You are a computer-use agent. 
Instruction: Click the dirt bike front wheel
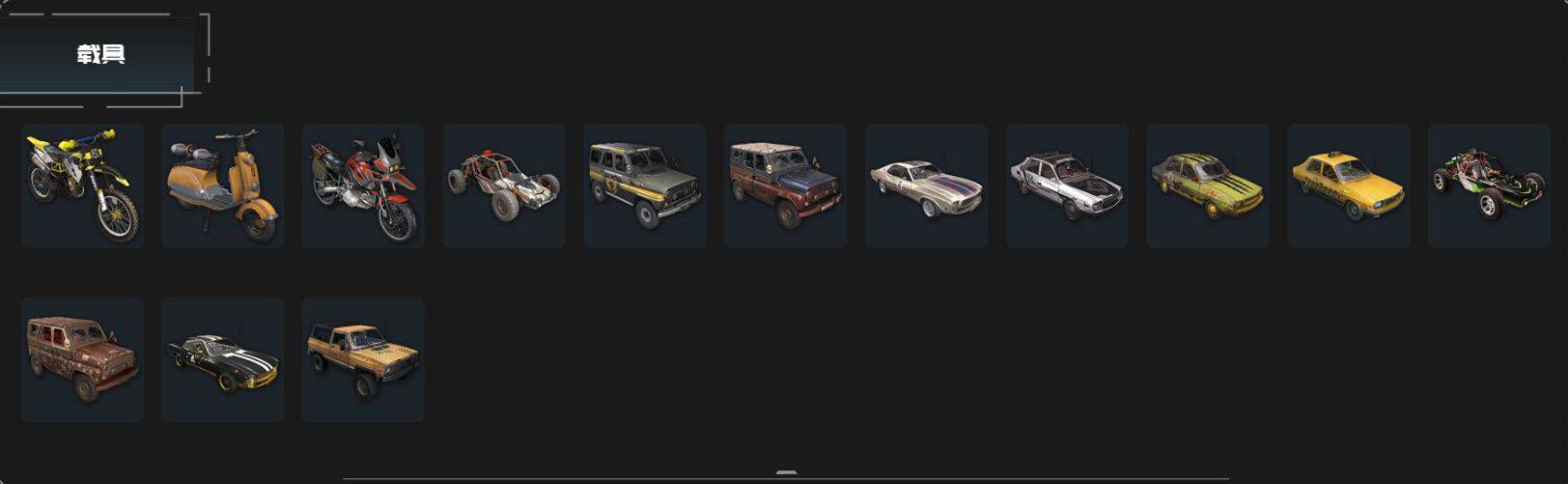117,215
